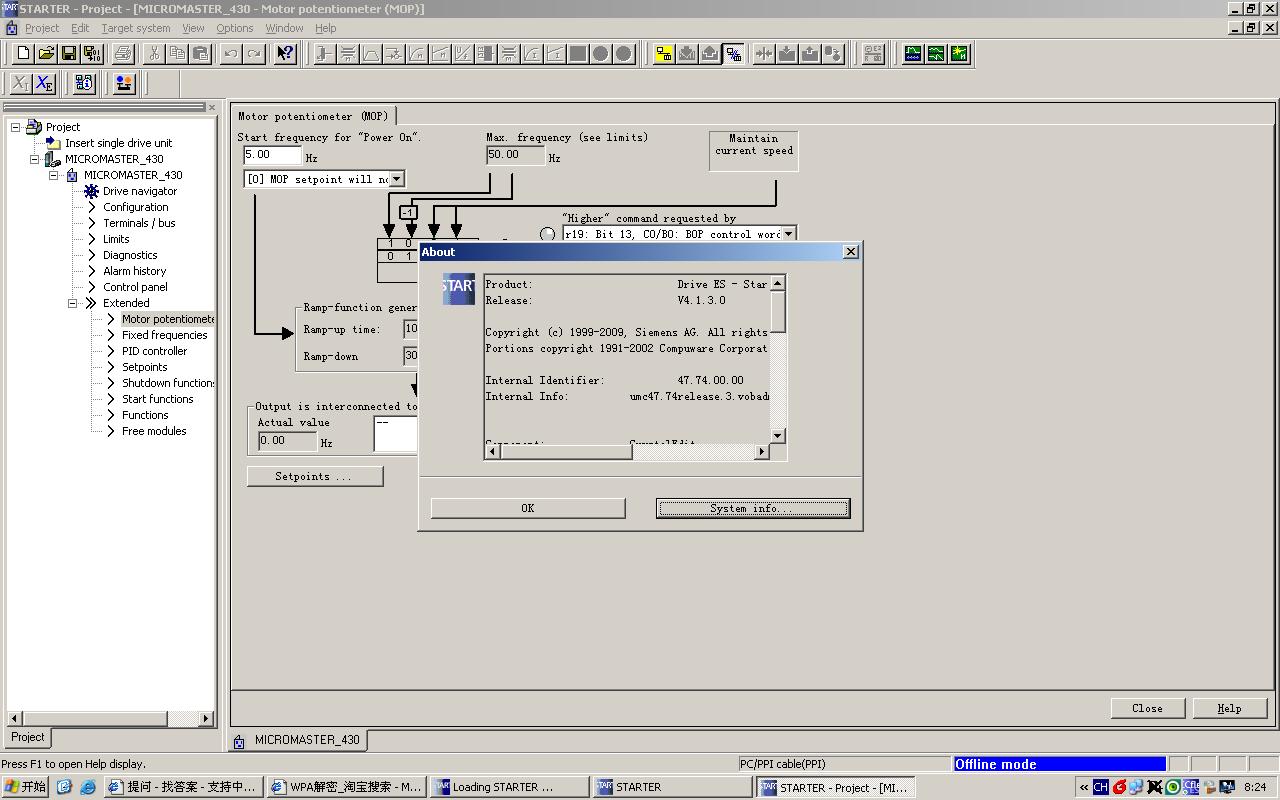Screen dimensions: 1280x800
Task: Click the Maintain current speed box
Action: click(754, 151)
